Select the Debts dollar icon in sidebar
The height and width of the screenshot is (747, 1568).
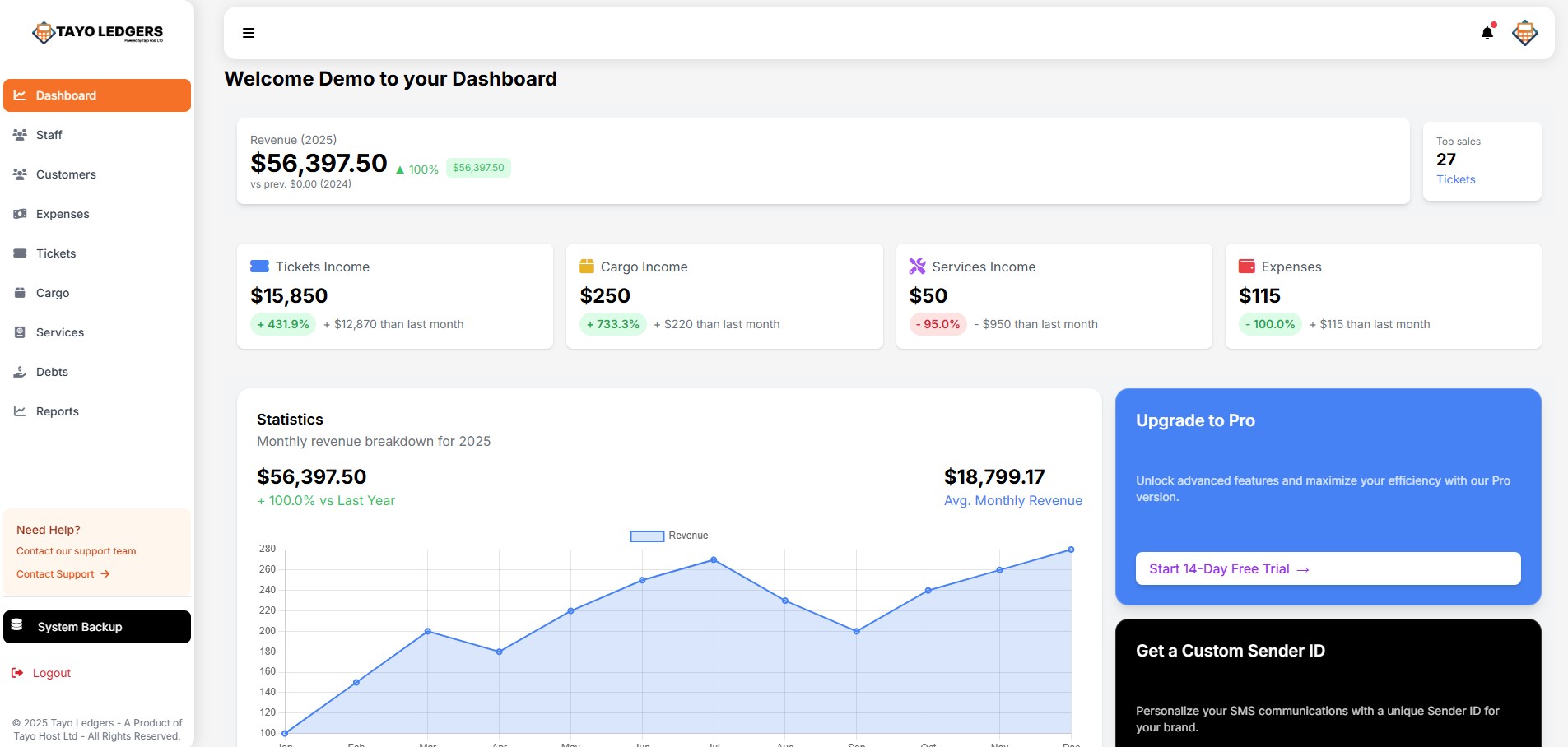19,372
